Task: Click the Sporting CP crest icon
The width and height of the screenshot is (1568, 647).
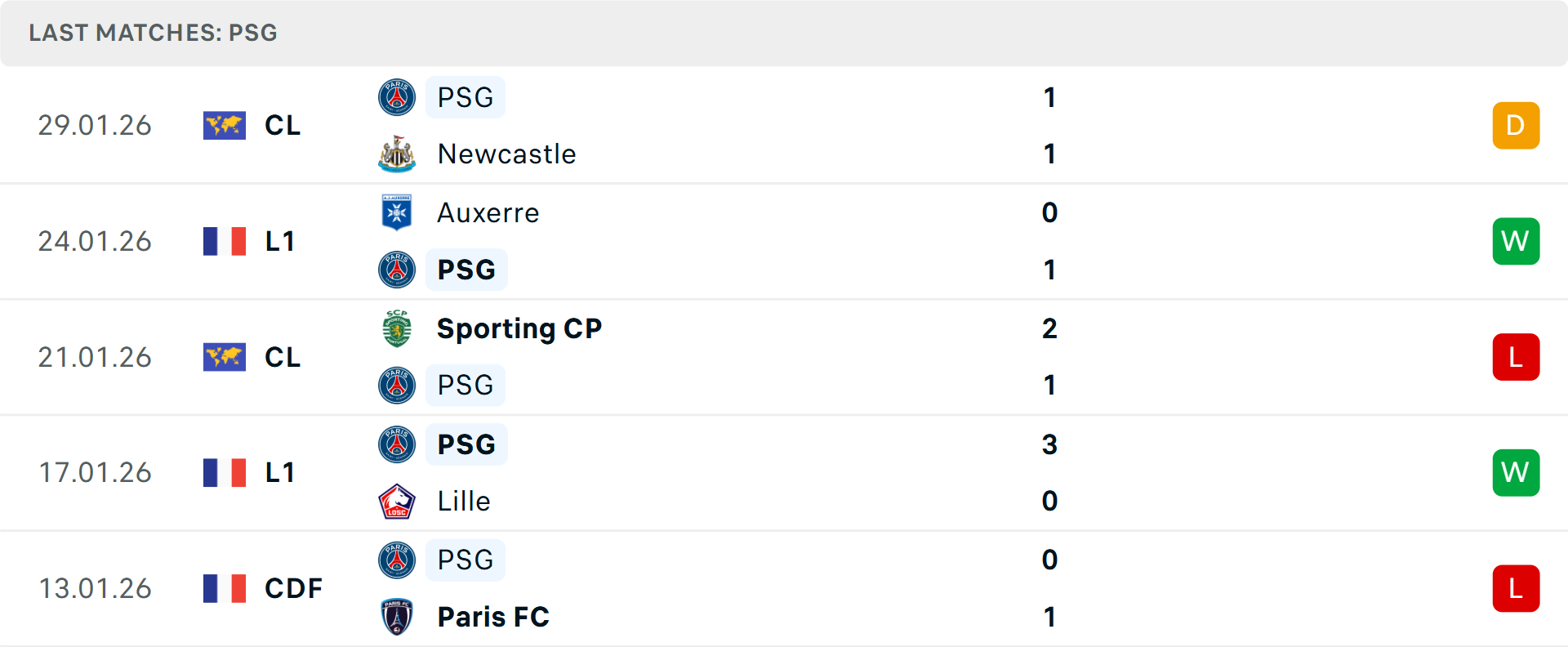Action: [x=397, y=328]
